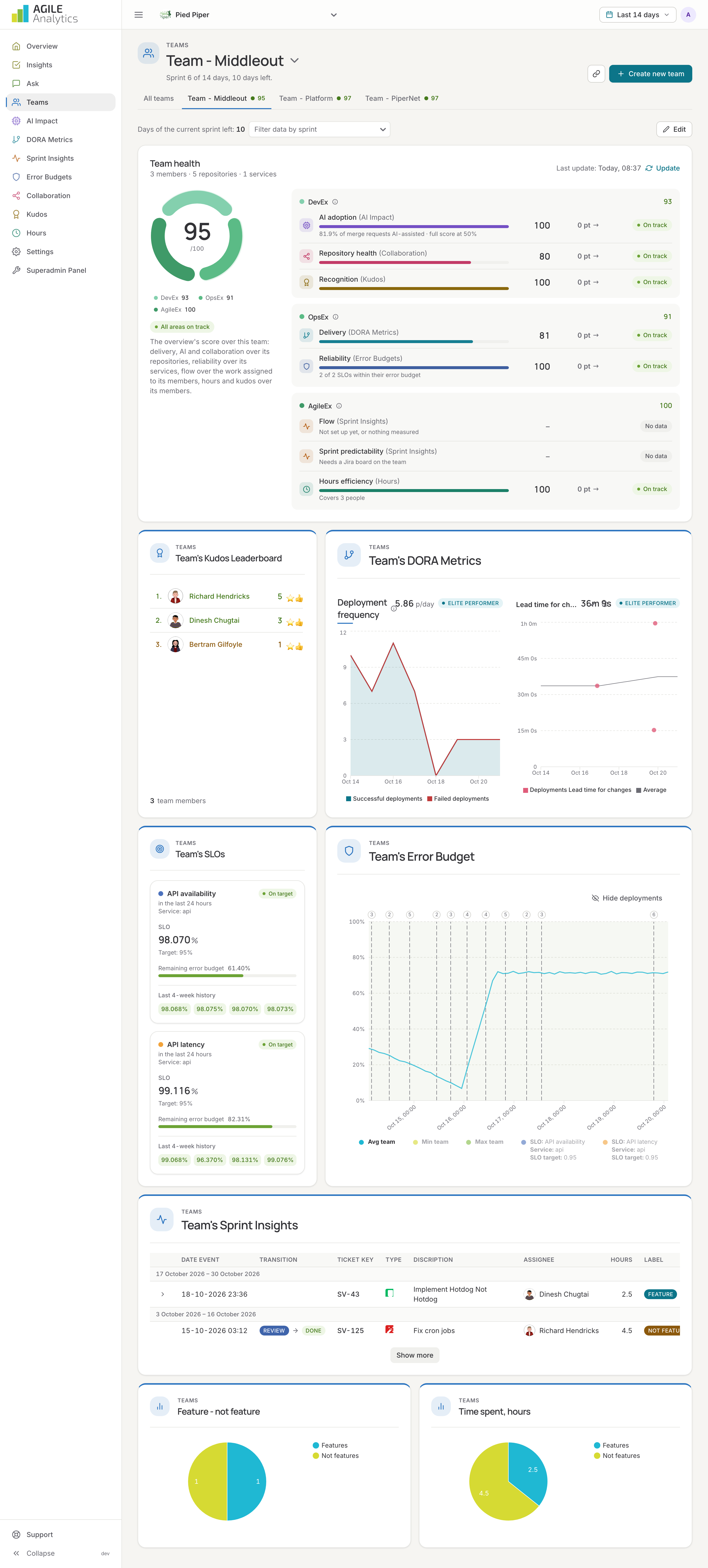Click Features legend swatch in Time spent
Image resolution: width=708 pixels, height=1568 pixels.
(x=597, y=1445)
